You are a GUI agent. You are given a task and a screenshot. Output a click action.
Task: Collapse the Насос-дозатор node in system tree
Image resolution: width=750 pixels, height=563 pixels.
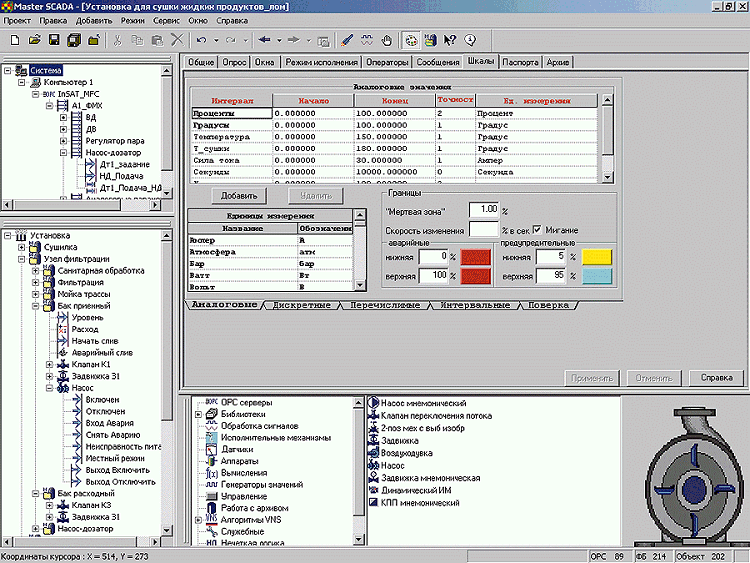(63, 153)
